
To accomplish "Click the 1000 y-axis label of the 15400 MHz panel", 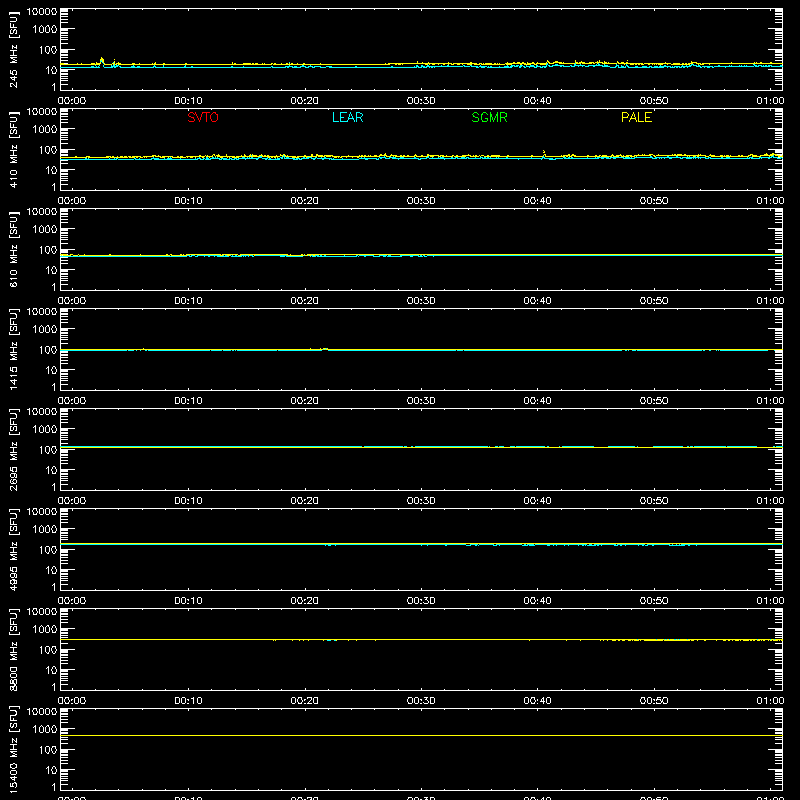I will [x=45, y=730].
